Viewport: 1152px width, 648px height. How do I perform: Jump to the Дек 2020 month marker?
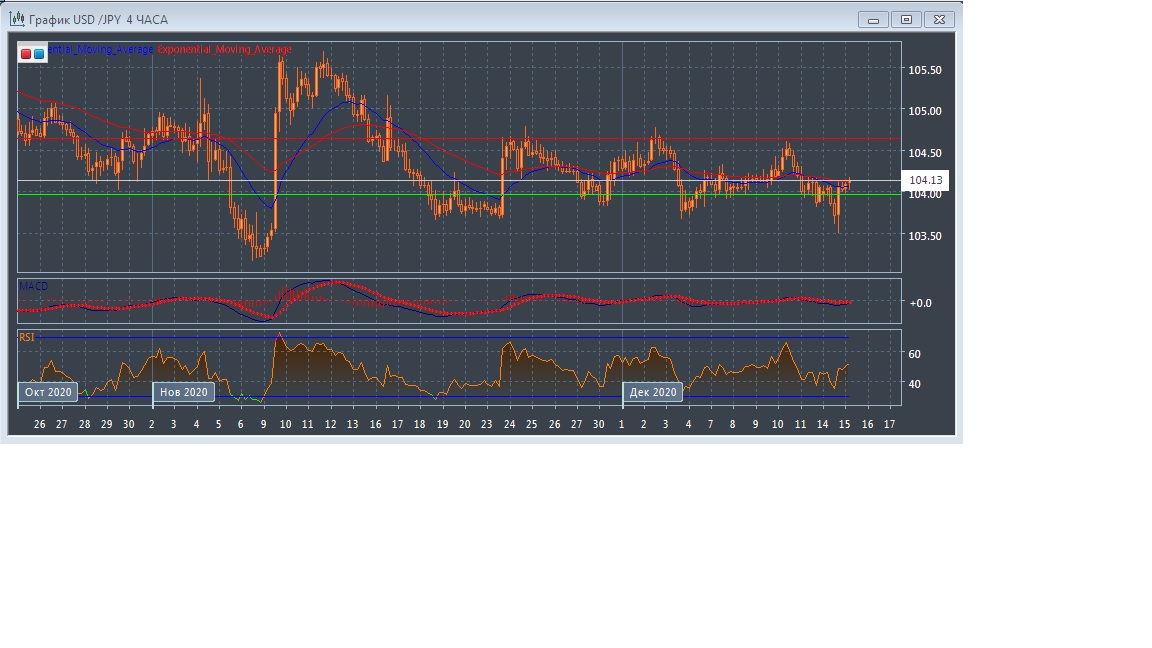(653, 392)
